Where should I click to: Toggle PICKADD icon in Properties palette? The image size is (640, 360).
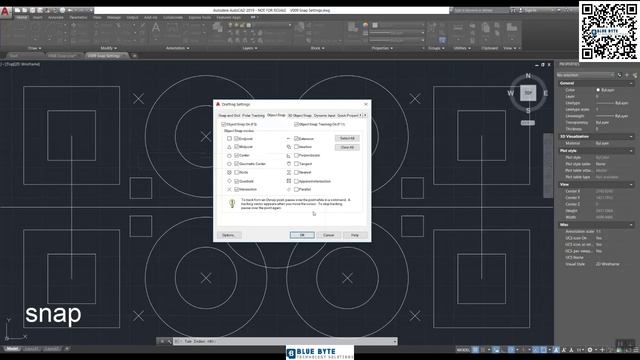pos(619,75)
